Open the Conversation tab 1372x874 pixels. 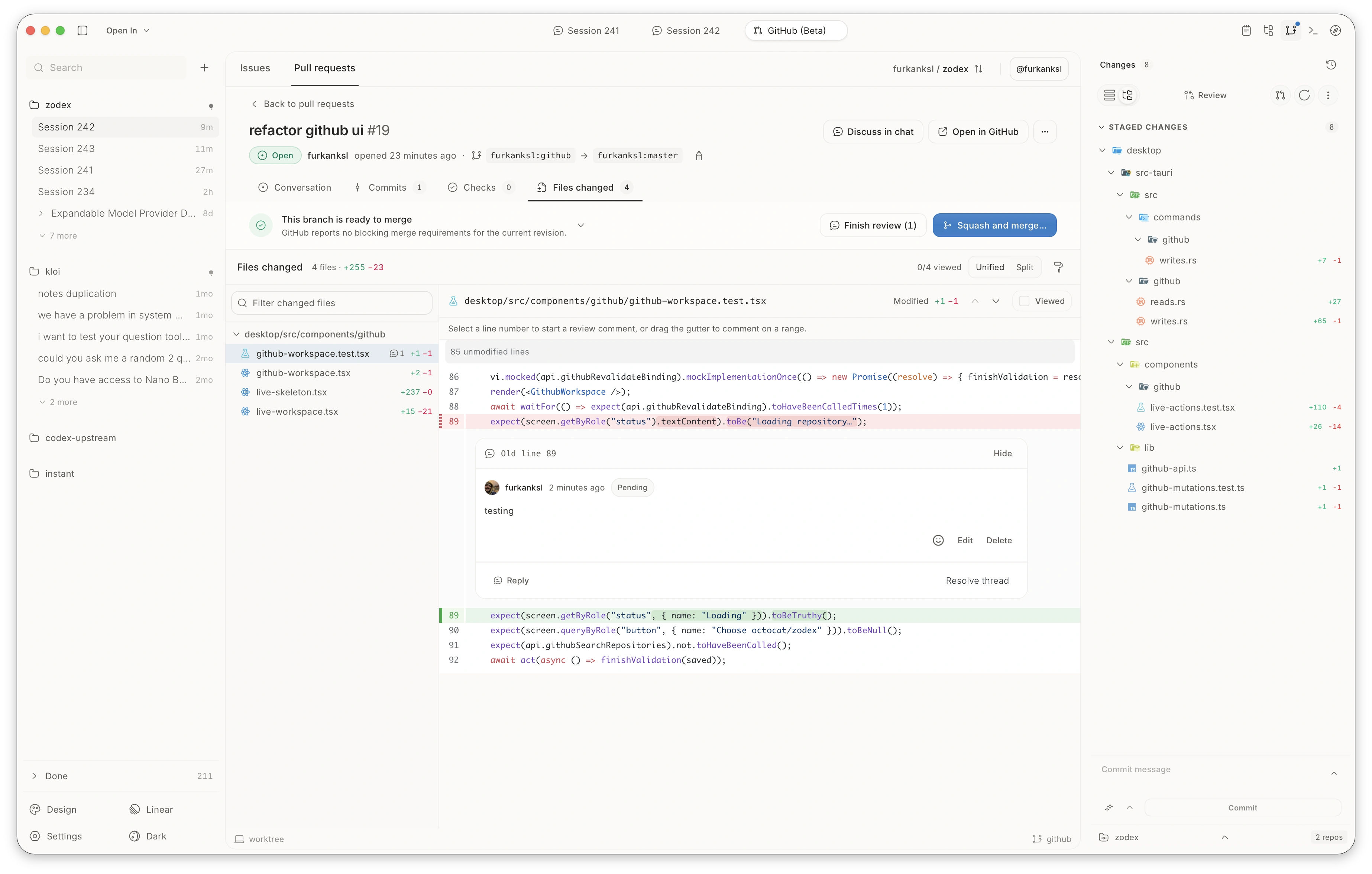tap(295, 187)
